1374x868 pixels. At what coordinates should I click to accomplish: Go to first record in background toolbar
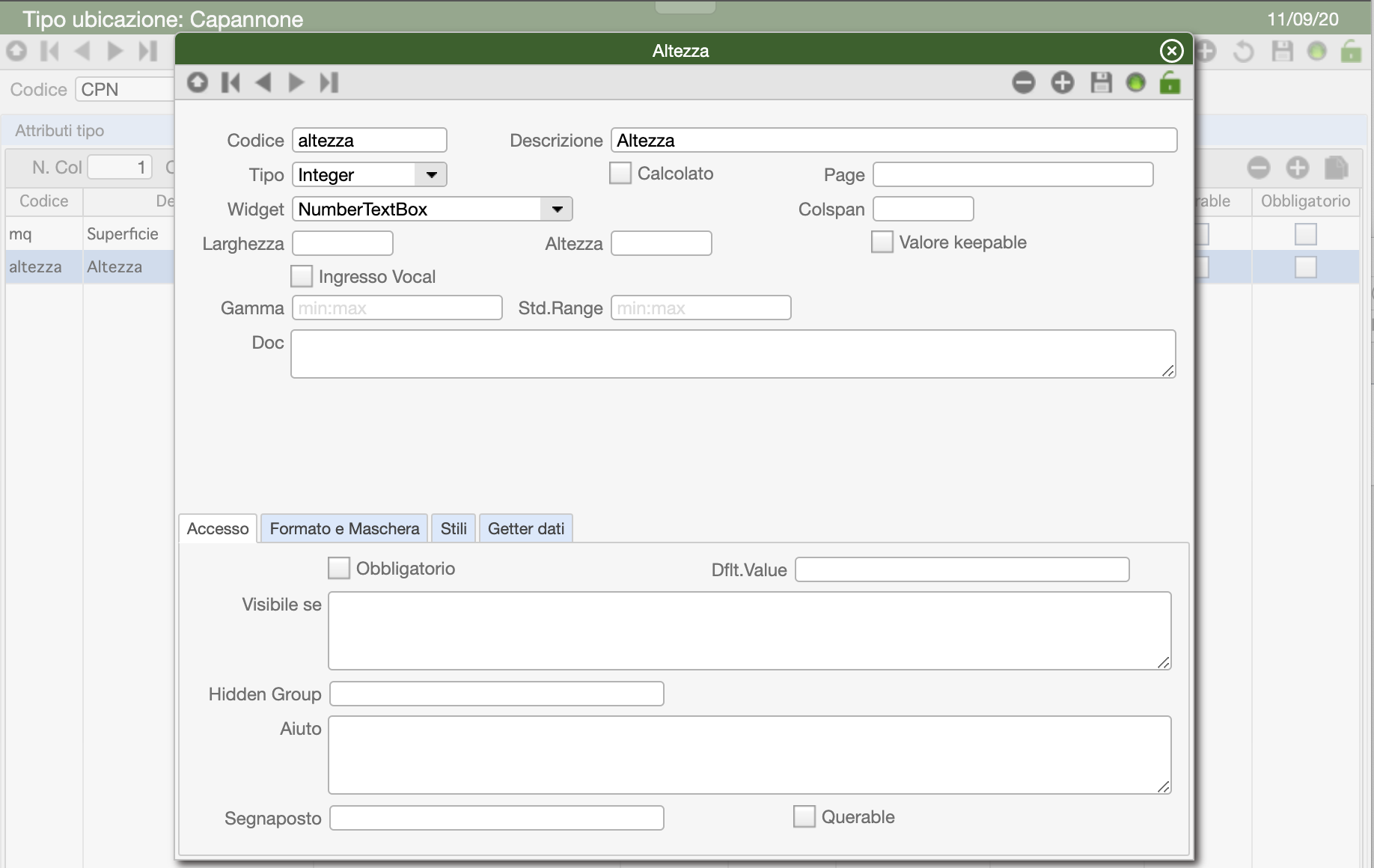(49, 51)
